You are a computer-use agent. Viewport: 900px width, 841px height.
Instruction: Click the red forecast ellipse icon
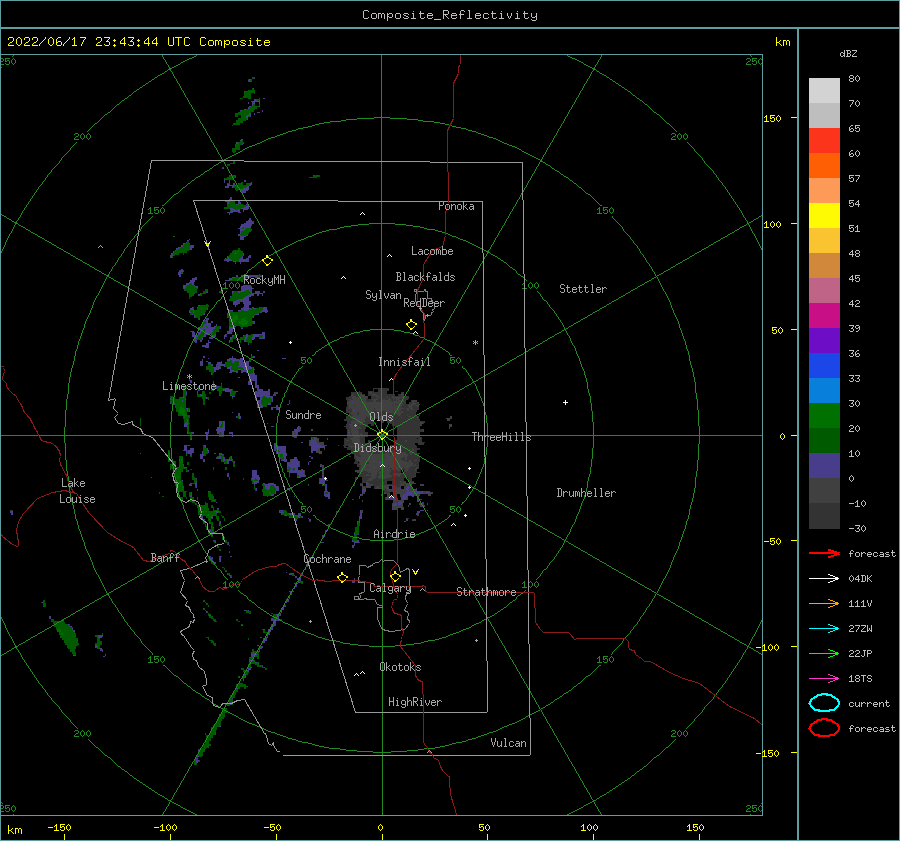tap(824, 728)
